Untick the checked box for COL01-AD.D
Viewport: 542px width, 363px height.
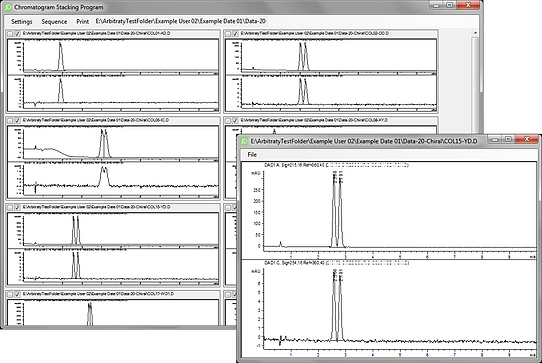pos(17,34)
